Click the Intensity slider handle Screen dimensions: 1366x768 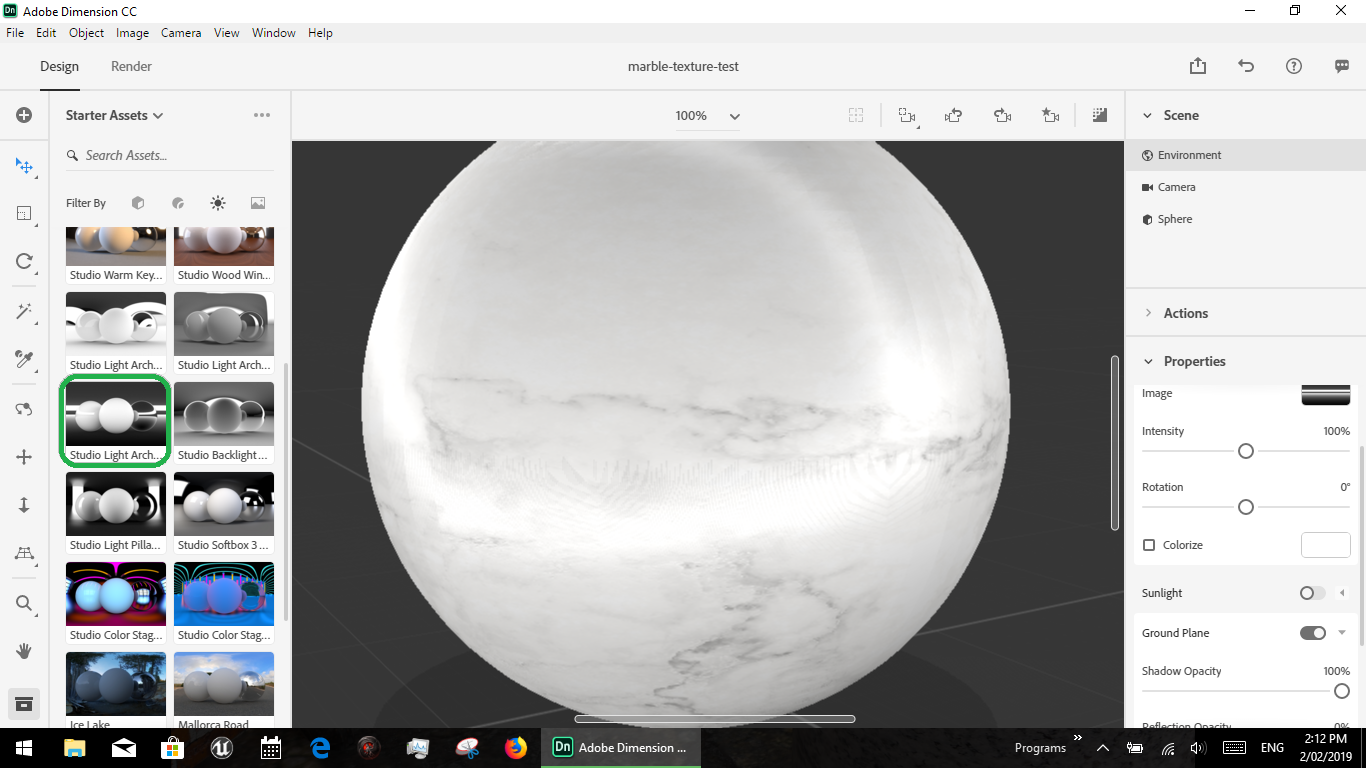tap(1246, 451)
